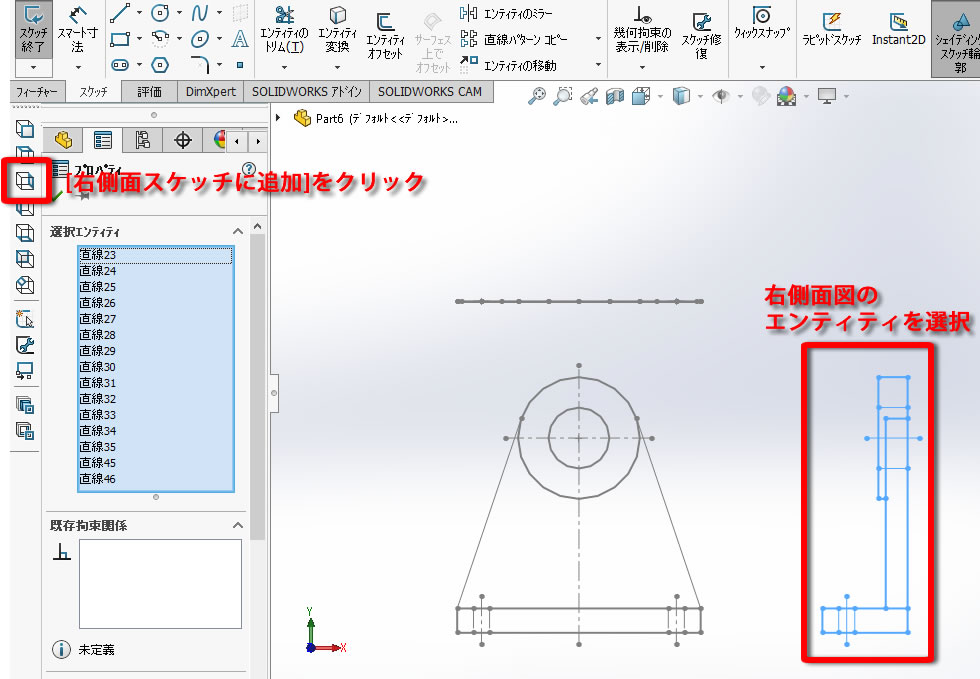Open the PropertyManager help icon

[x=249, y=169]
